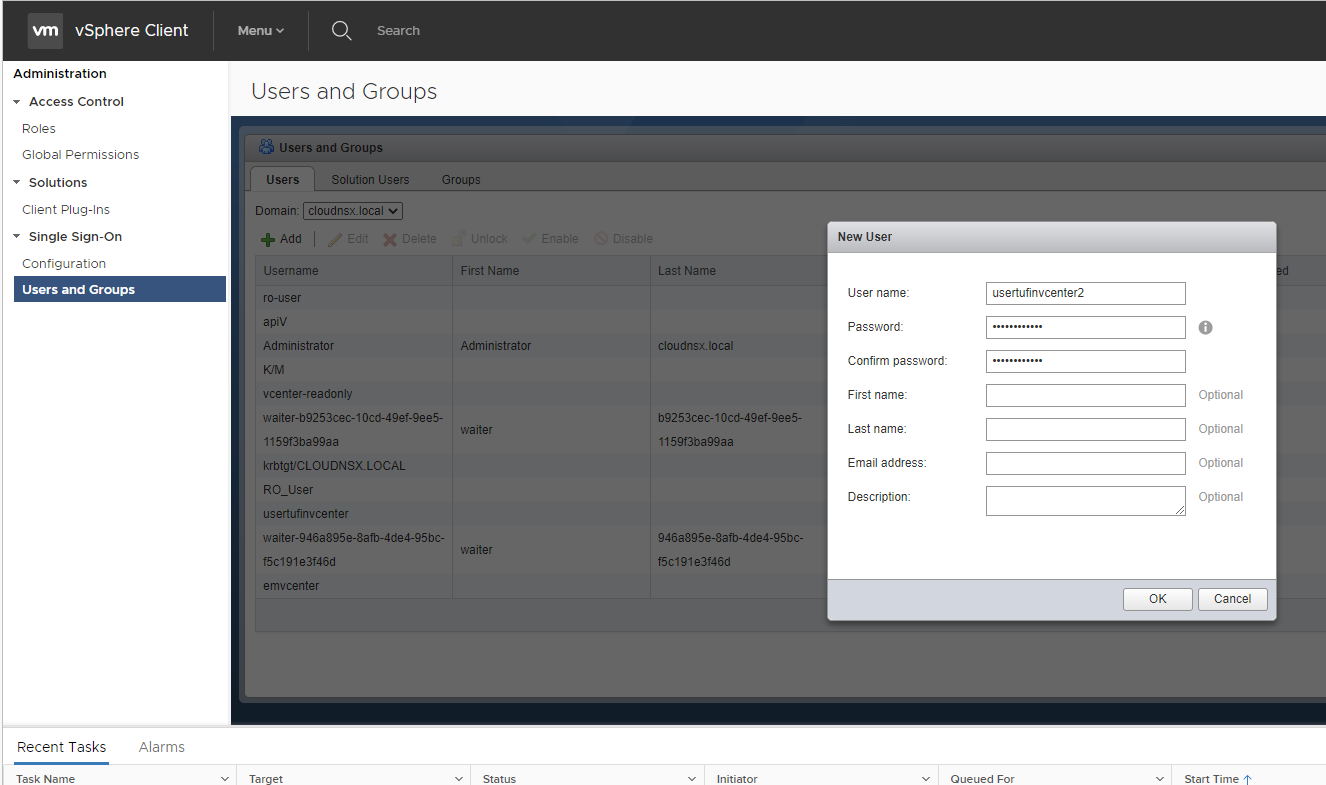
Task: Click the First name input field
Action: pyautogui.click(x=1085, y=395)
